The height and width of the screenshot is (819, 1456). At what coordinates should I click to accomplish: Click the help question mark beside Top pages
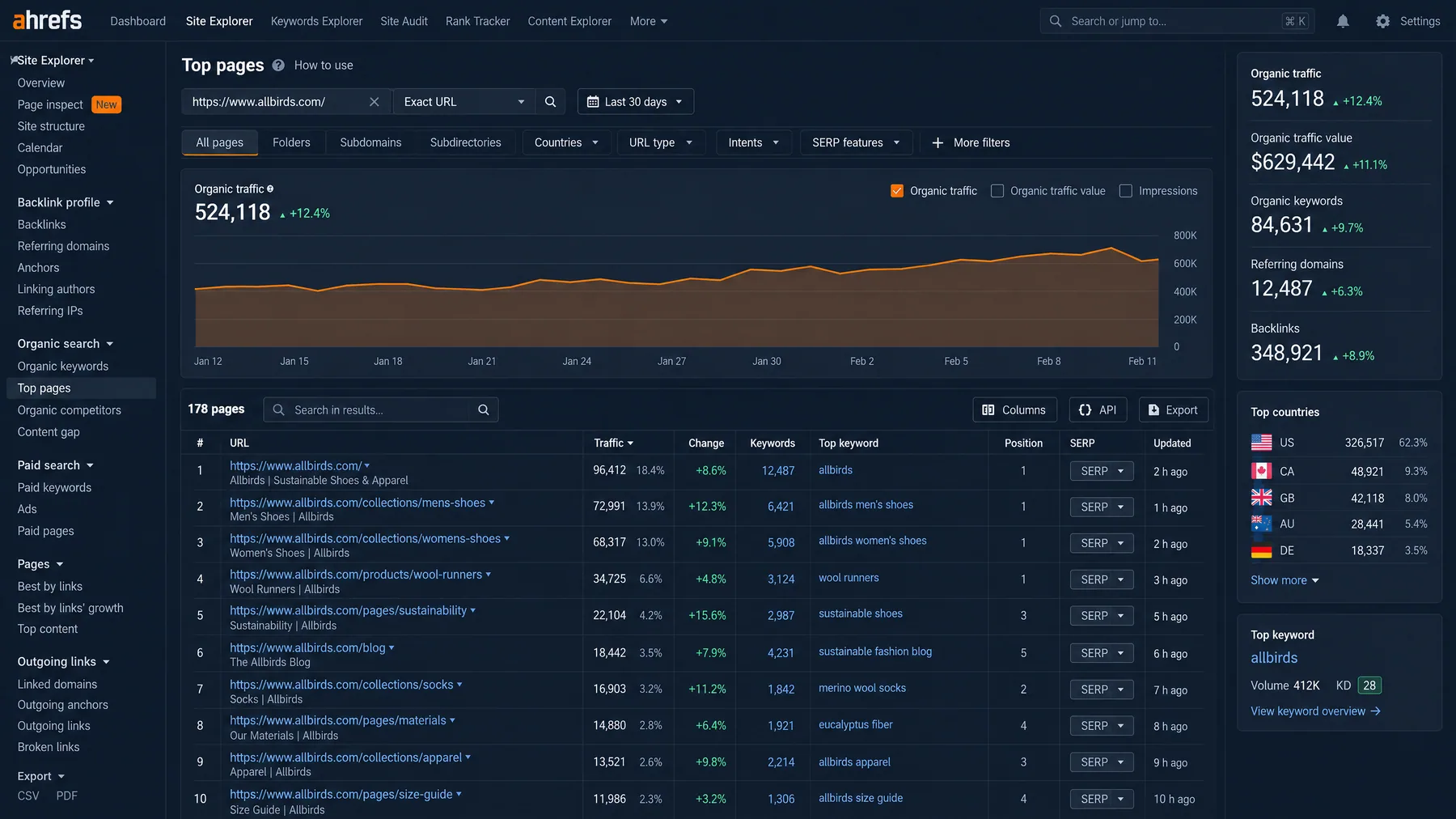click(278, 66)
